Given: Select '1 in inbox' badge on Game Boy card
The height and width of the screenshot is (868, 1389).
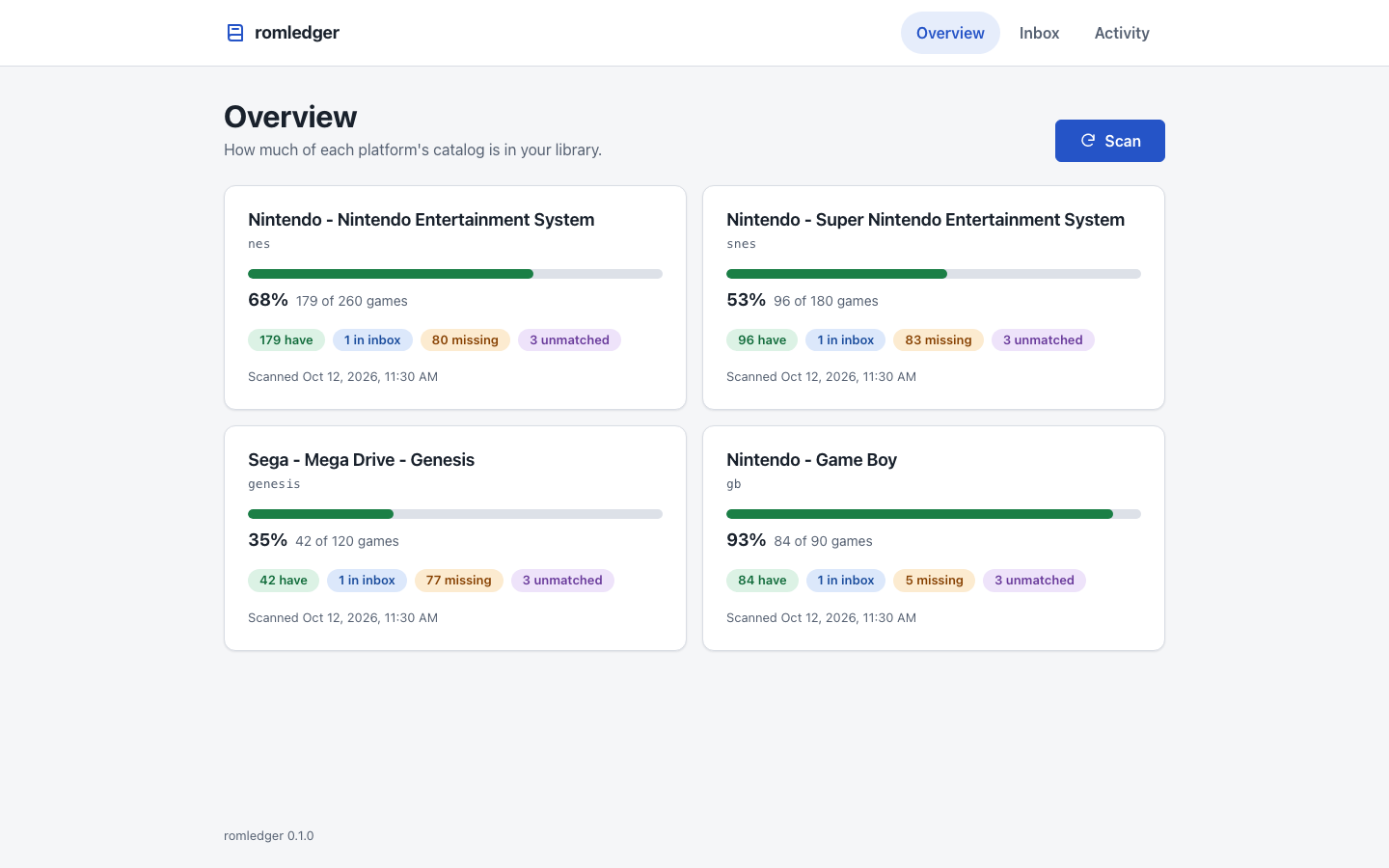Looking at the screenshot, I should pos(846,581).
